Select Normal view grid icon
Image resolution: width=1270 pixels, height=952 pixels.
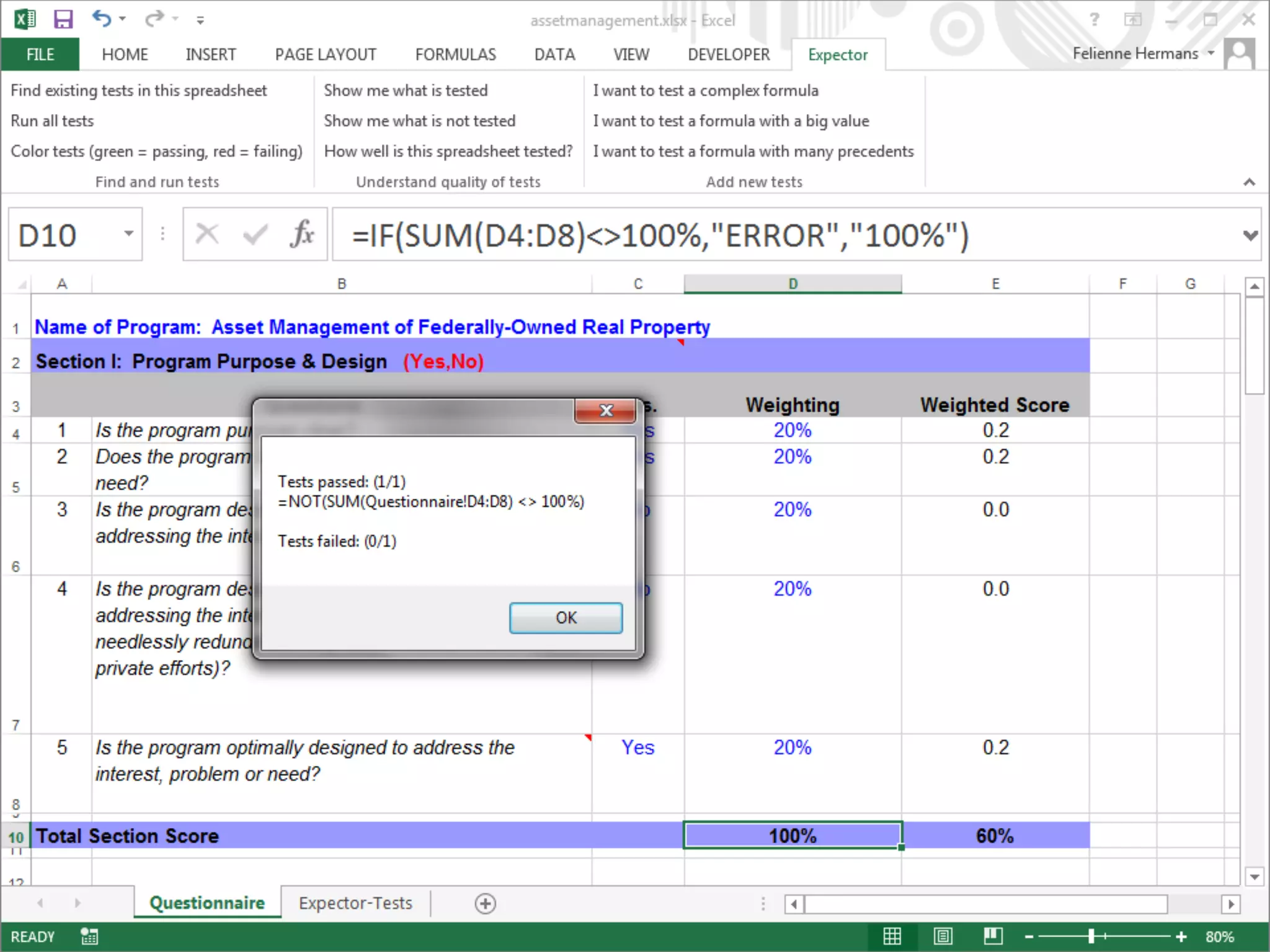point(892,936)
